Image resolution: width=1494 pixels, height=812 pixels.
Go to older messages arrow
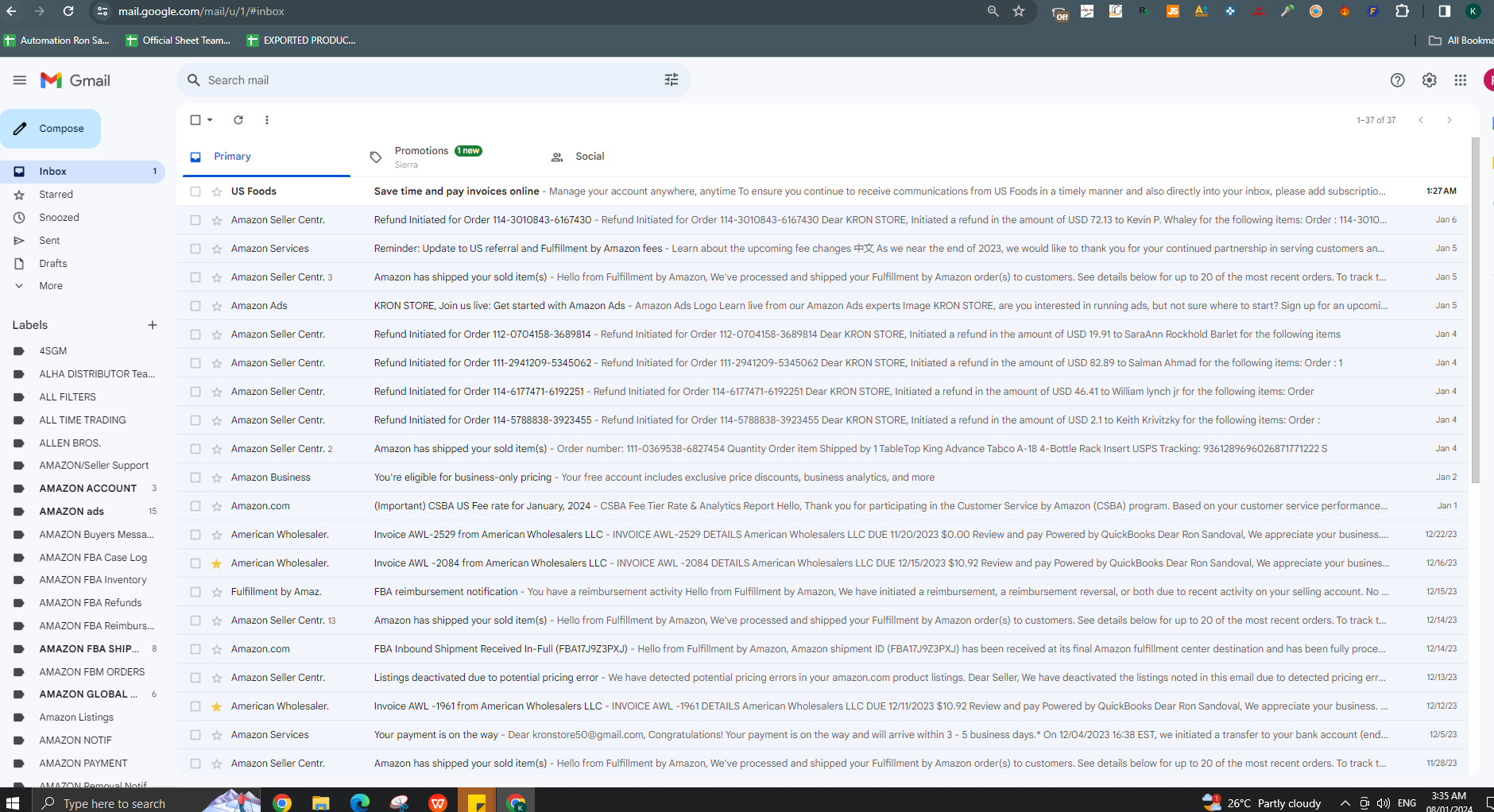pos(1449,120)
